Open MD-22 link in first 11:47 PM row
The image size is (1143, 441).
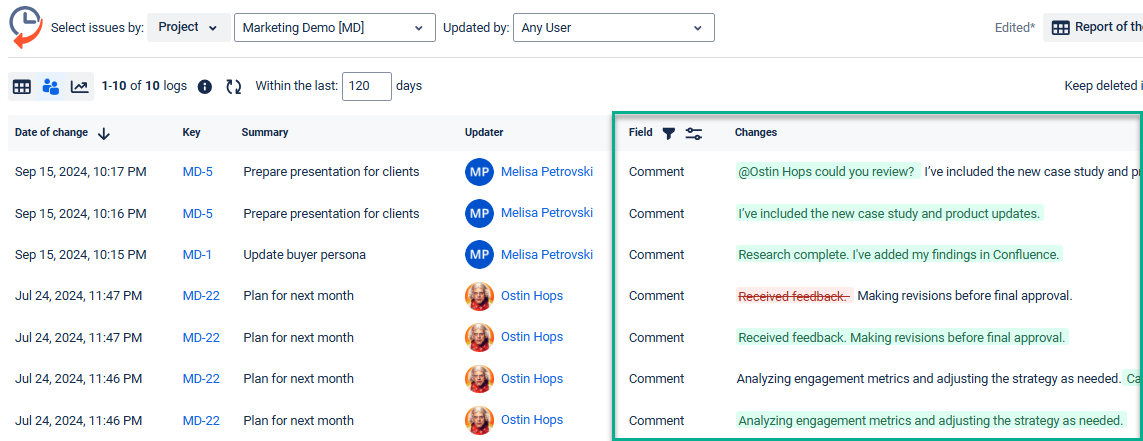coord(201,296)
